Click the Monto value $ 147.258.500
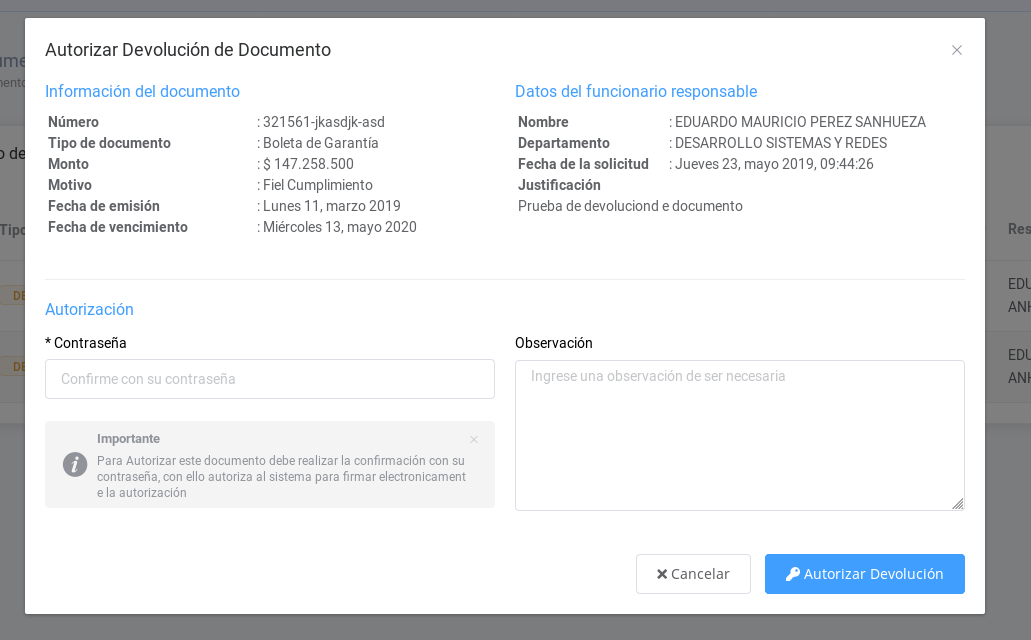The image size is (1031, 640). [308, 164]
